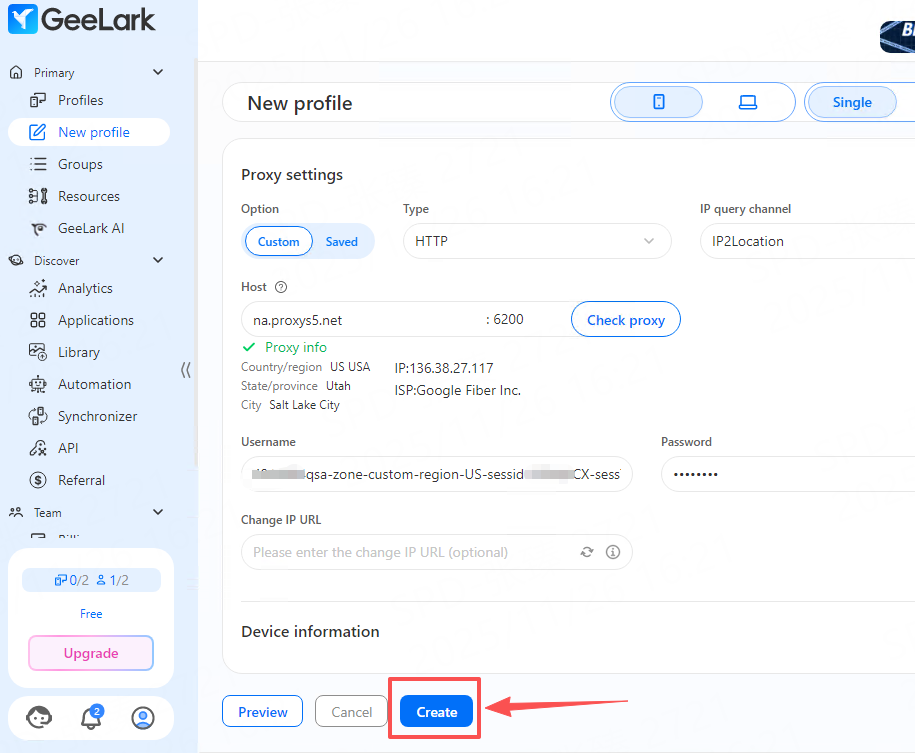Open the user account avatar icon

(x=143, y=718)
